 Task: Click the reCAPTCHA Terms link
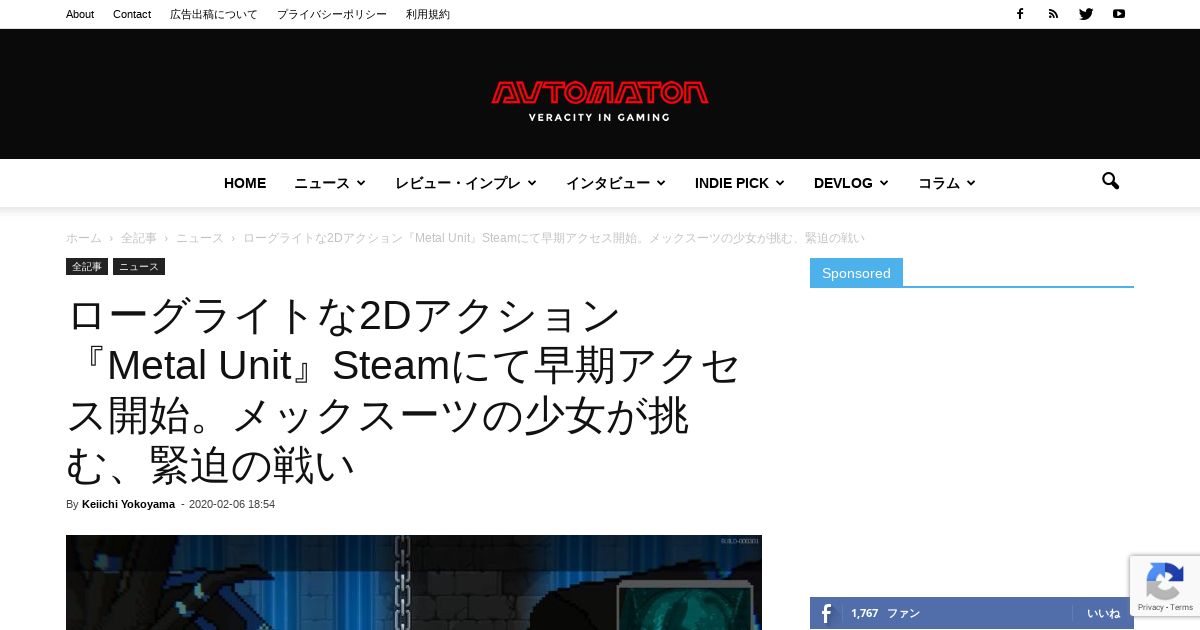click(1181, 607)
